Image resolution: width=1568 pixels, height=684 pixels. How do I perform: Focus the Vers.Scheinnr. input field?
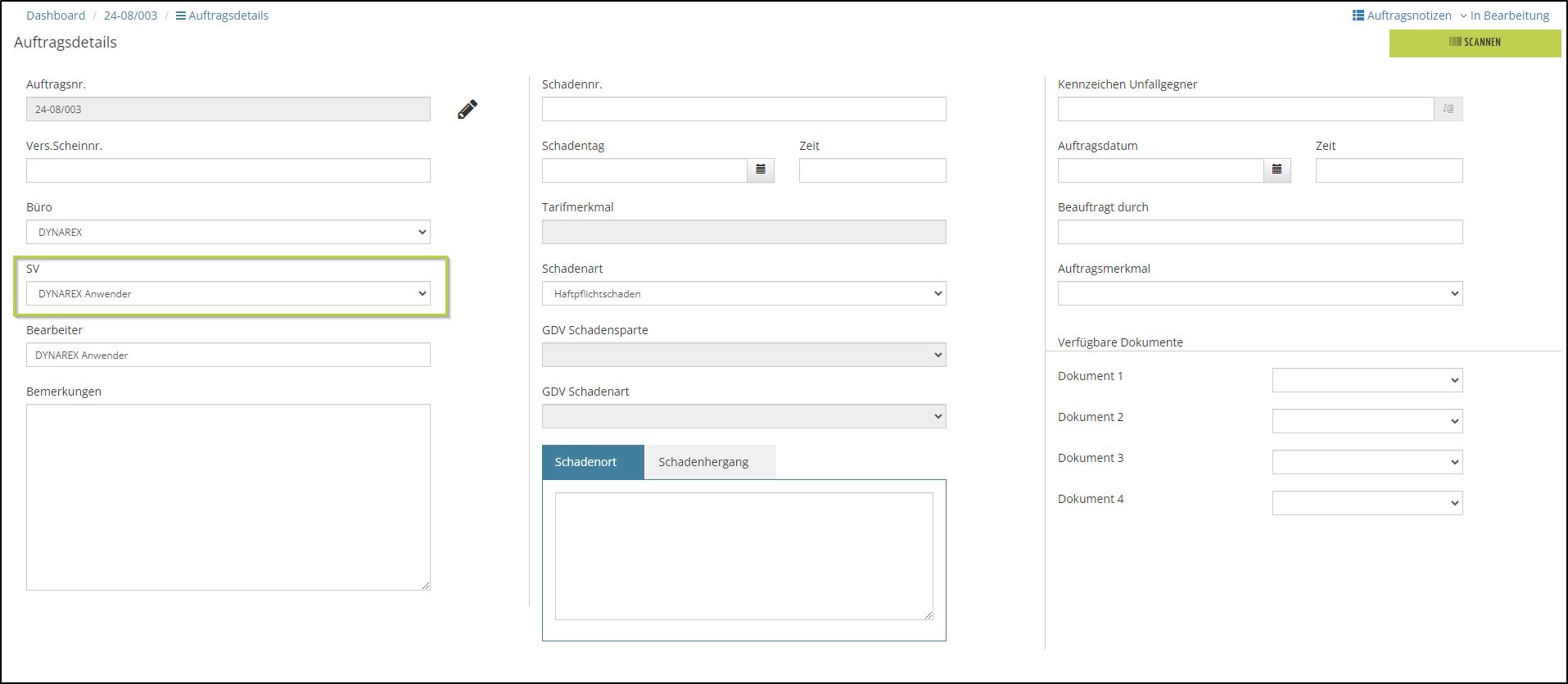click(228, 170)
